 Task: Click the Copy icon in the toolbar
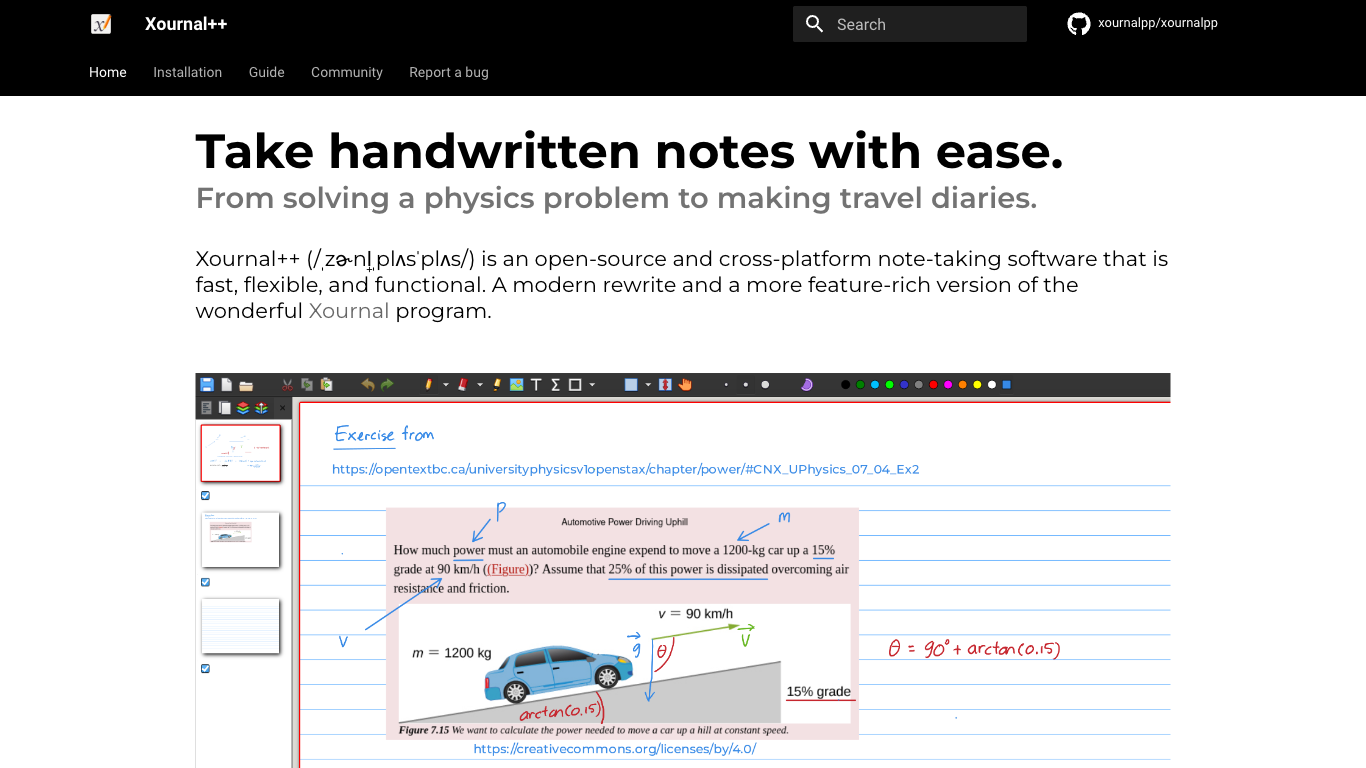(307, 385)
